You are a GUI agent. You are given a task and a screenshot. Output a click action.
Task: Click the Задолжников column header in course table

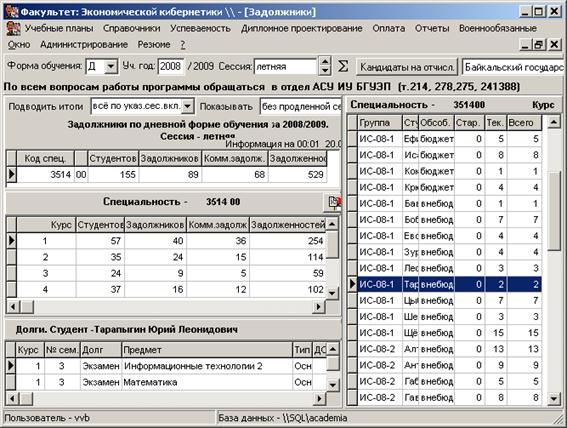tap(155, 225)
